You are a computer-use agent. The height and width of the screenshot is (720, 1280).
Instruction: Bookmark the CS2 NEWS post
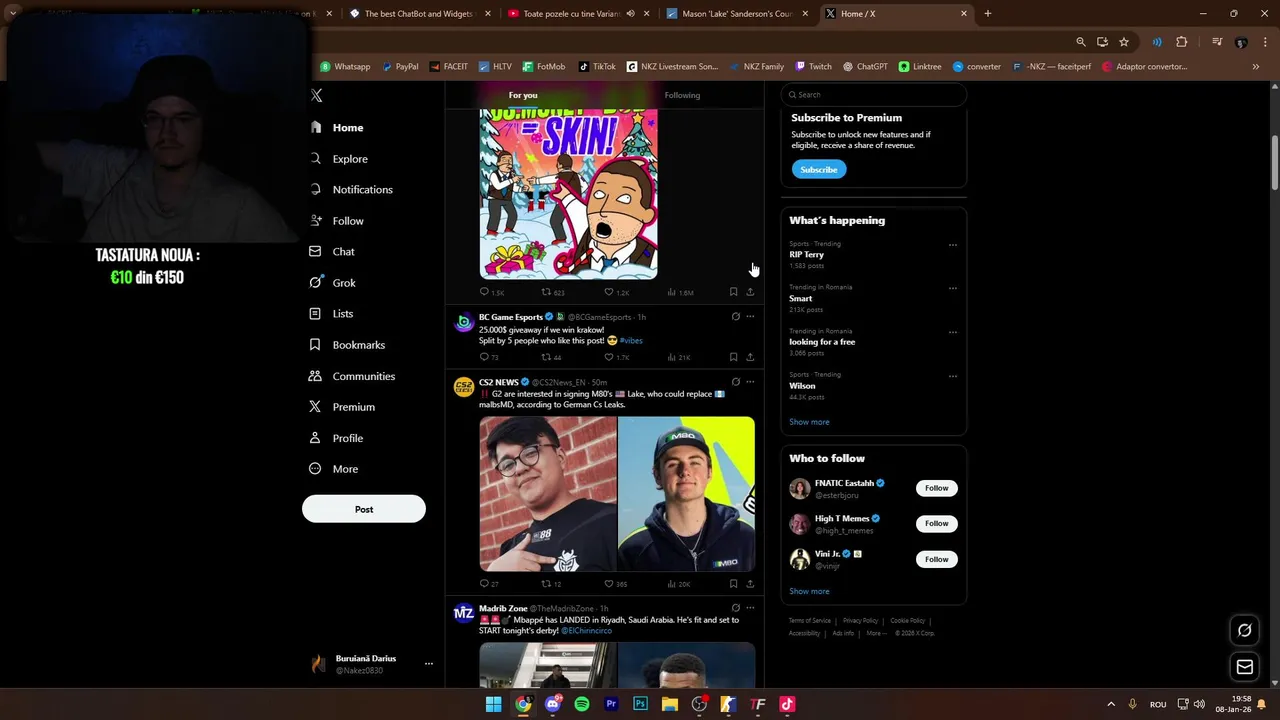[x=733, y=584]
